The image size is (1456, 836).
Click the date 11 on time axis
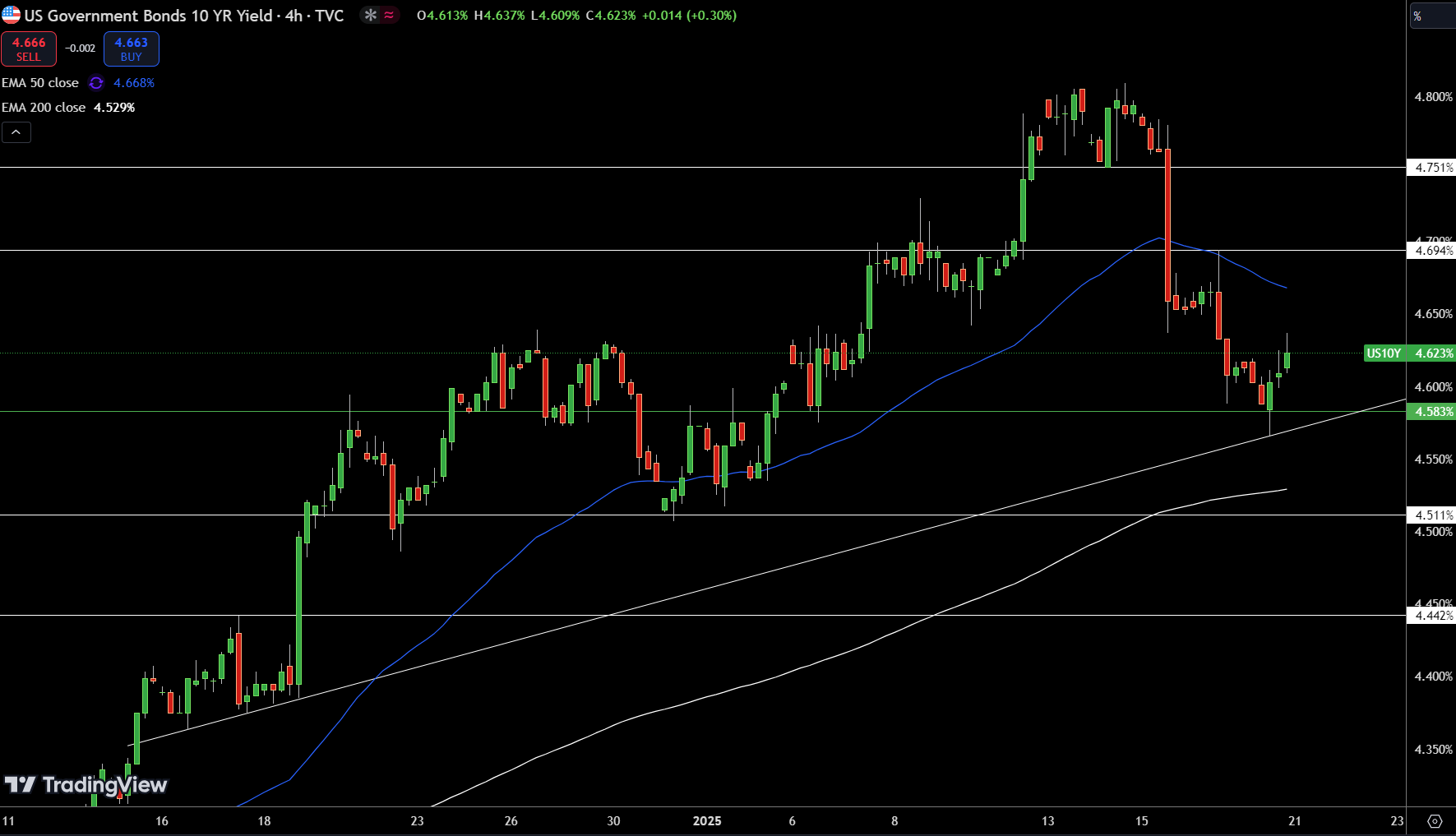pos(8,821)
